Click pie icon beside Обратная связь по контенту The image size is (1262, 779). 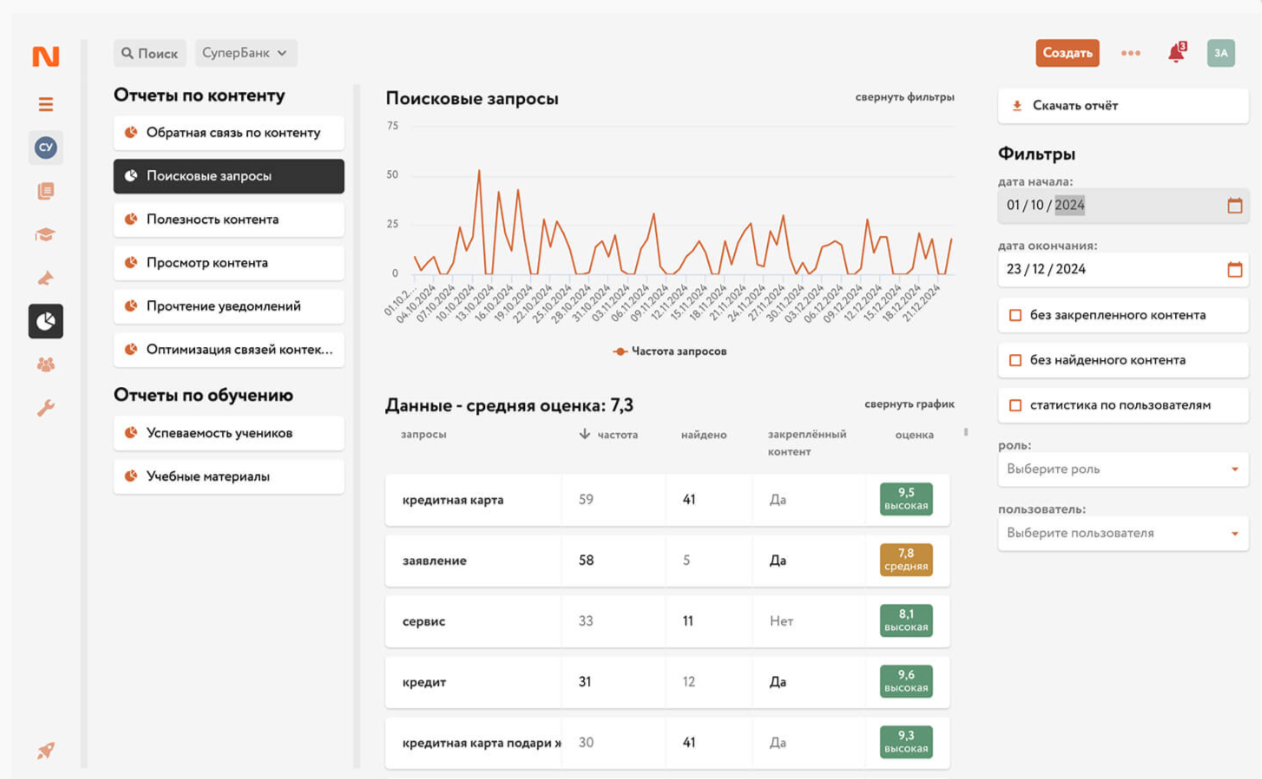[x=131, y=132]
